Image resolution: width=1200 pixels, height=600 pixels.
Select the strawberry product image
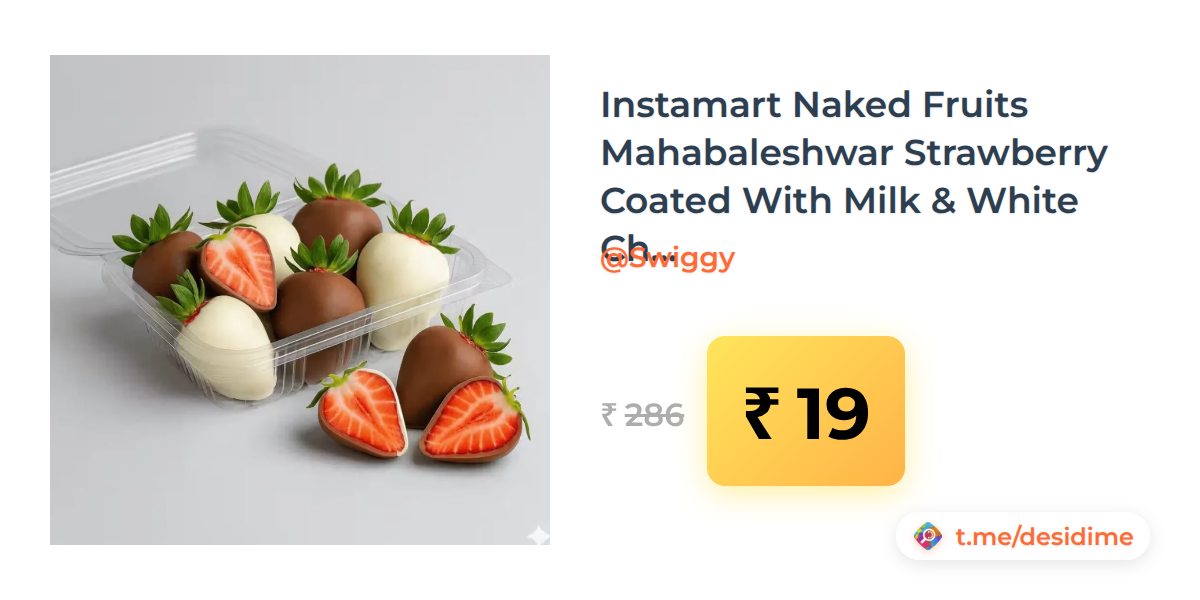300,300
